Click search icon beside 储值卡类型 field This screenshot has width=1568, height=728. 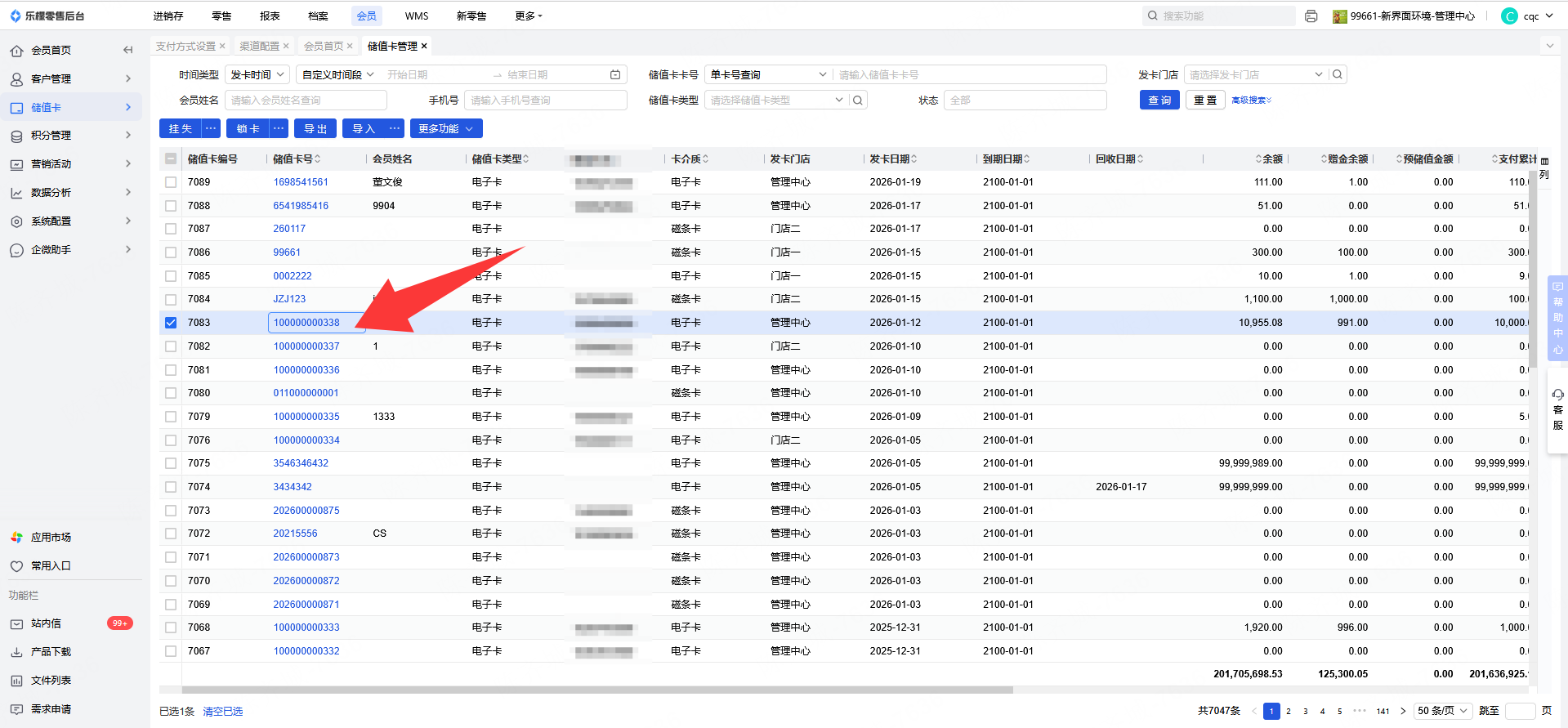click(x=858, y=100)
